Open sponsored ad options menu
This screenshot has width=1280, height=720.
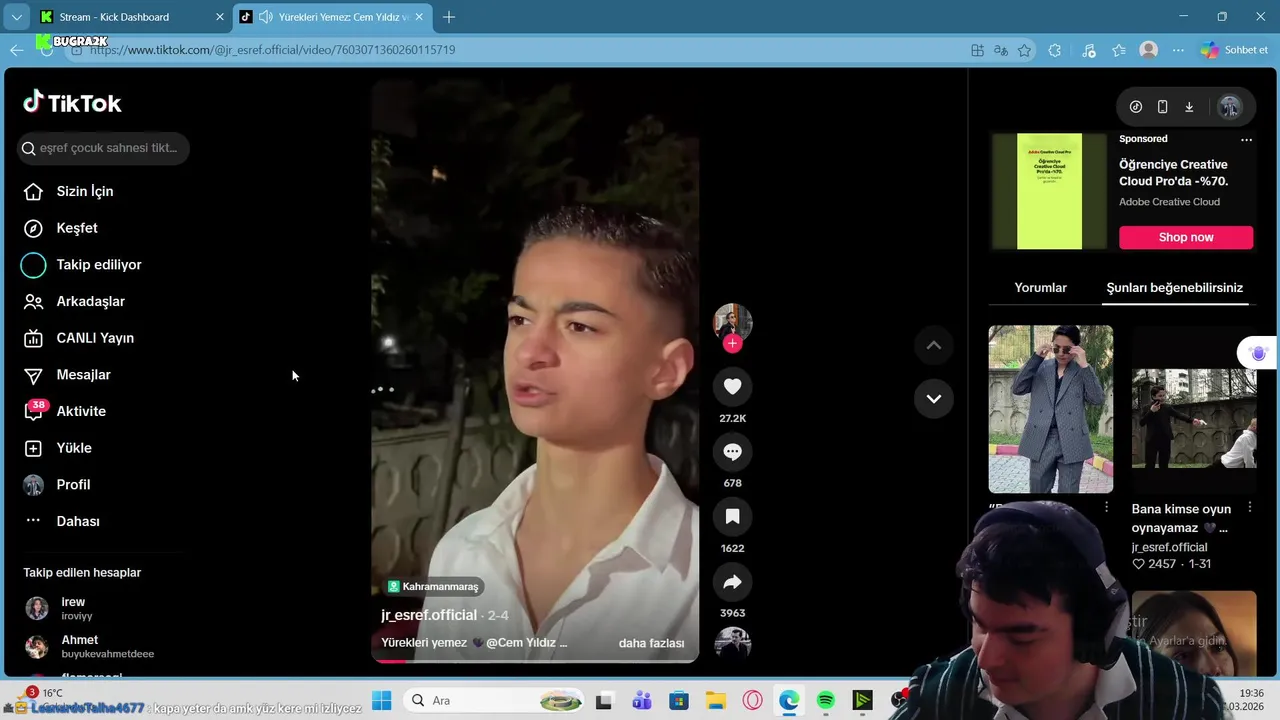click(1246, 140)
